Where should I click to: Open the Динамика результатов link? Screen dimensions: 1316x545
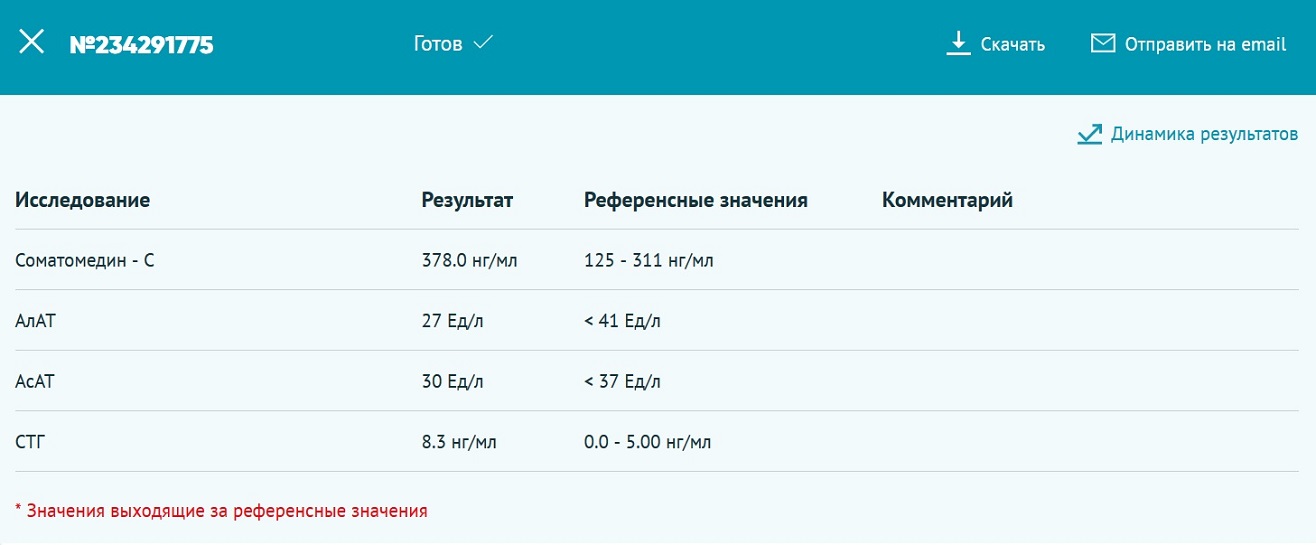[x=1204, y=134]
